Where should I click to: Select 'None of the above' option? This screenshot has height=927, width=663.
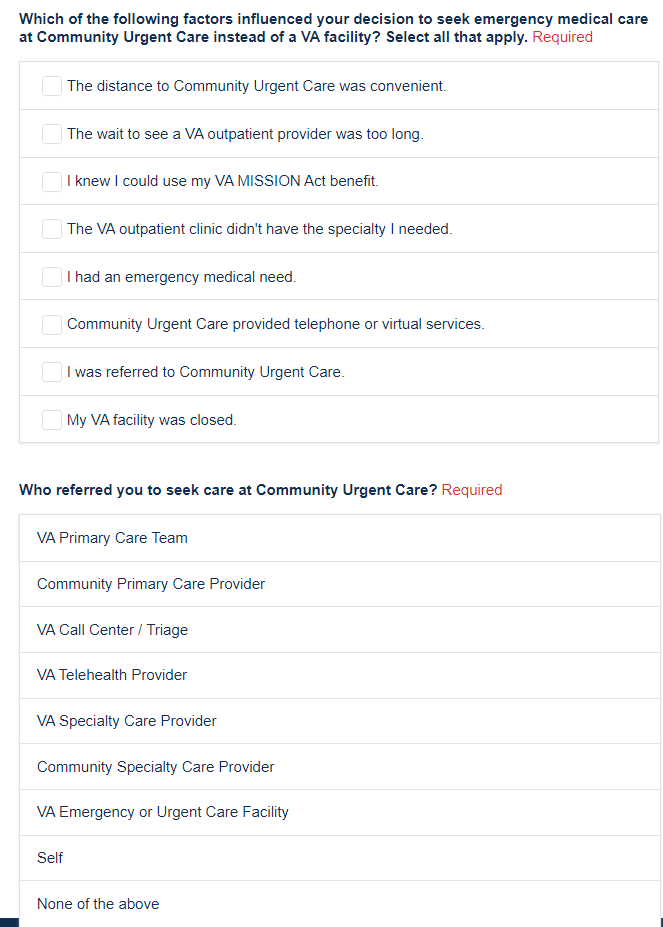[98, 904]
